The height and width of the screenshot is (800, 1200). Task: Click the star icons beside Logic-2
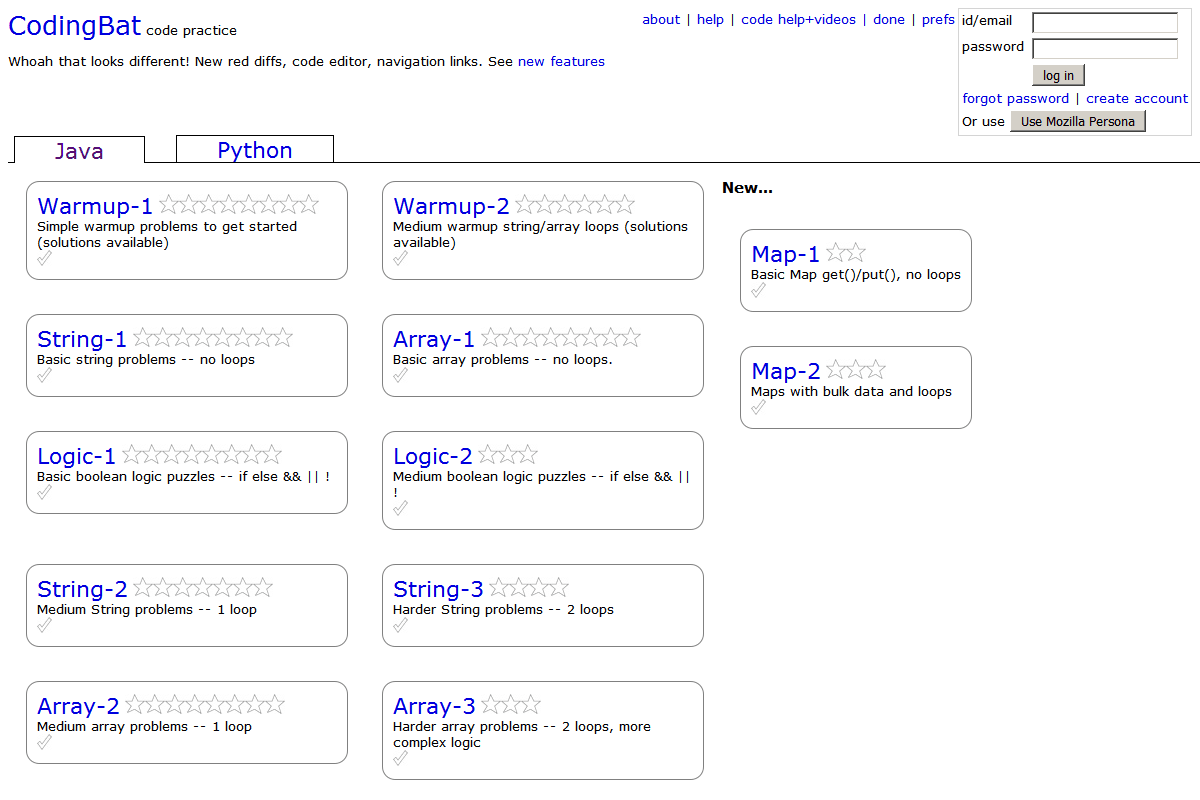508,455
